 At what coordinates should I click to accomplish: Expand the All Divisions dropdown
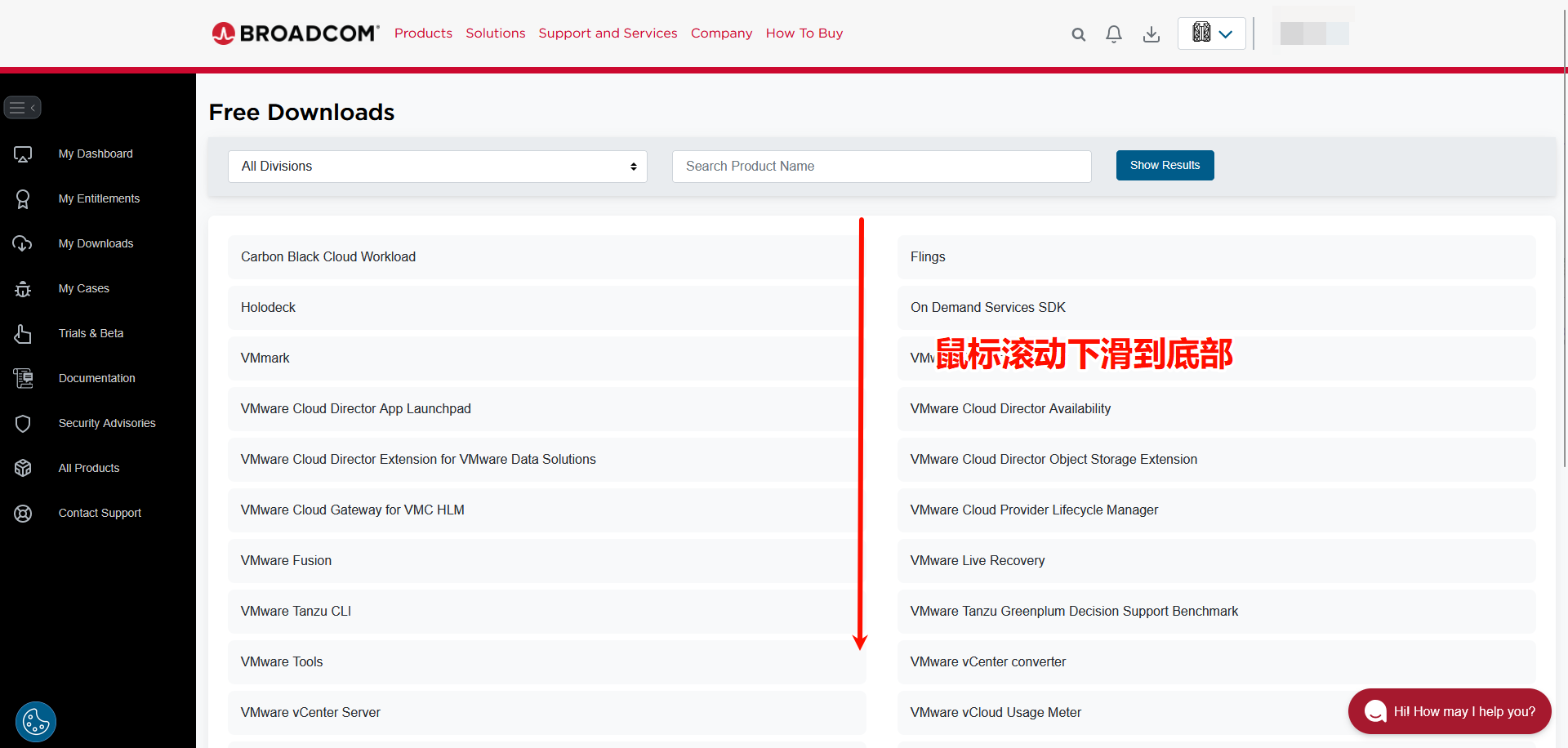[x=438, y=167]
